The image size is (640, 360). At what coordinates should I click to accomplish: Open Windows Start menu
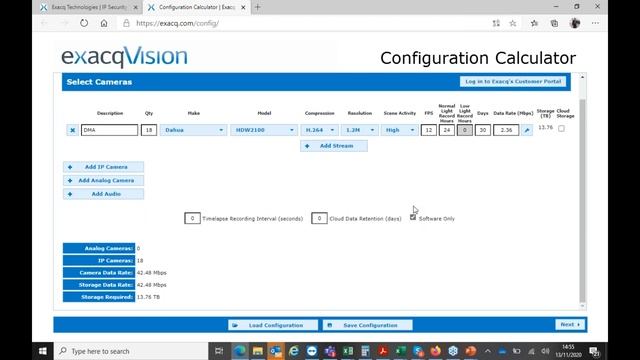click(x=43, y=351)
